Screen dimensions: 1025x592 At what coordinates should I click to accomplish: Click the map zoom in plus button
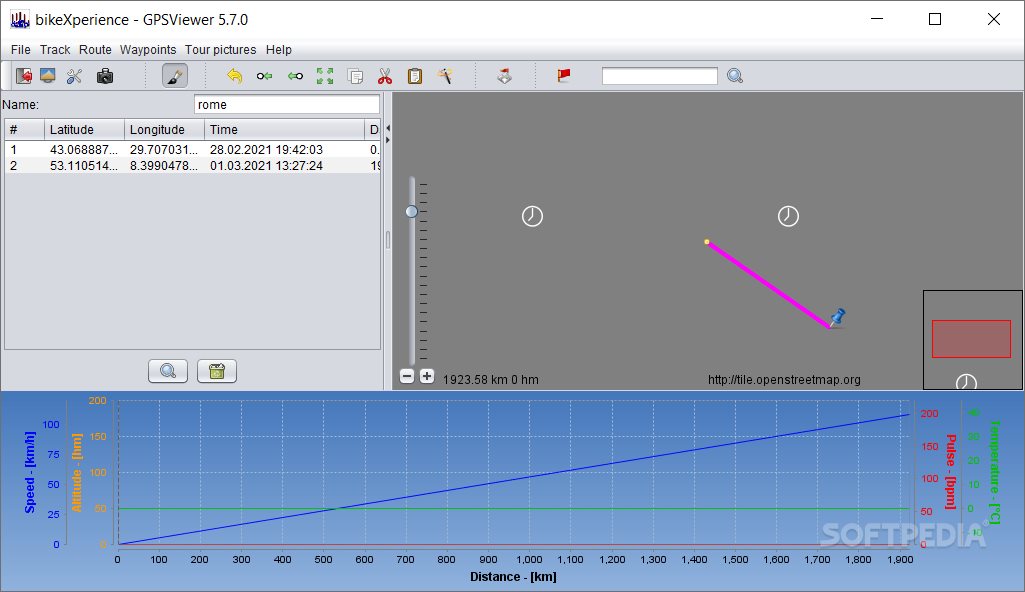coord(427,376)
